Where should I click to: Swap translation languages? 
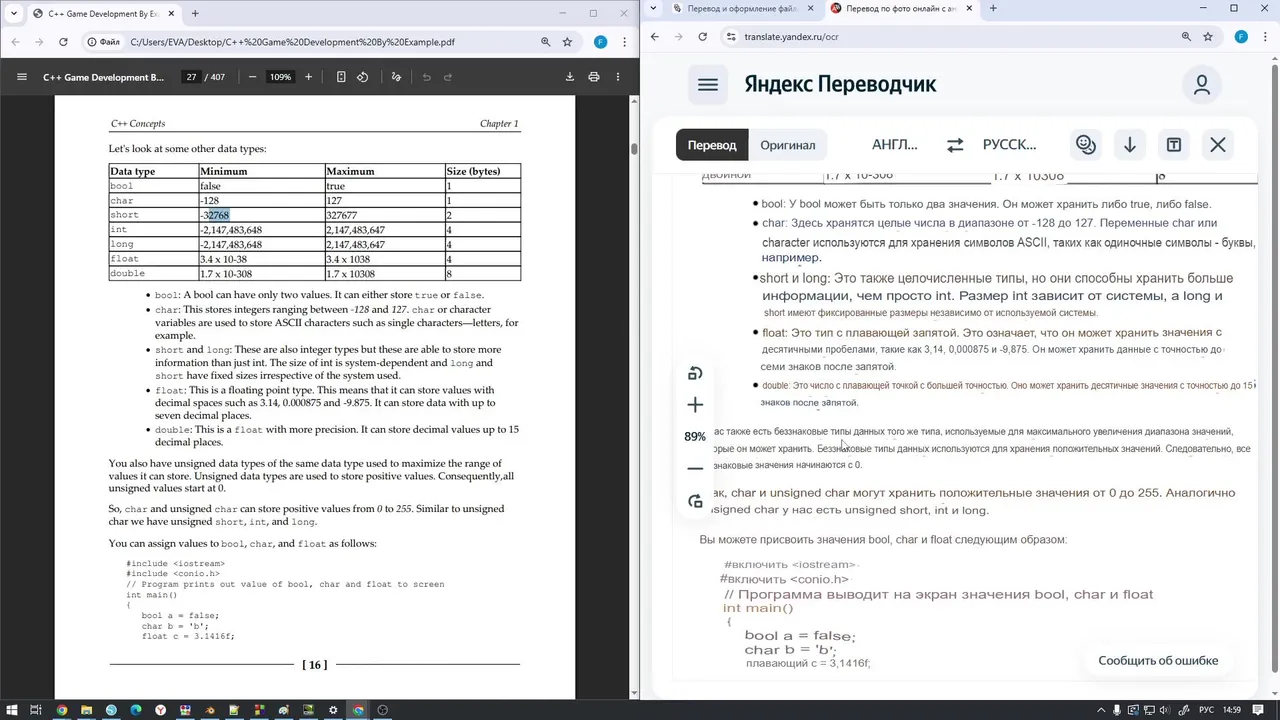pos(955,145)
